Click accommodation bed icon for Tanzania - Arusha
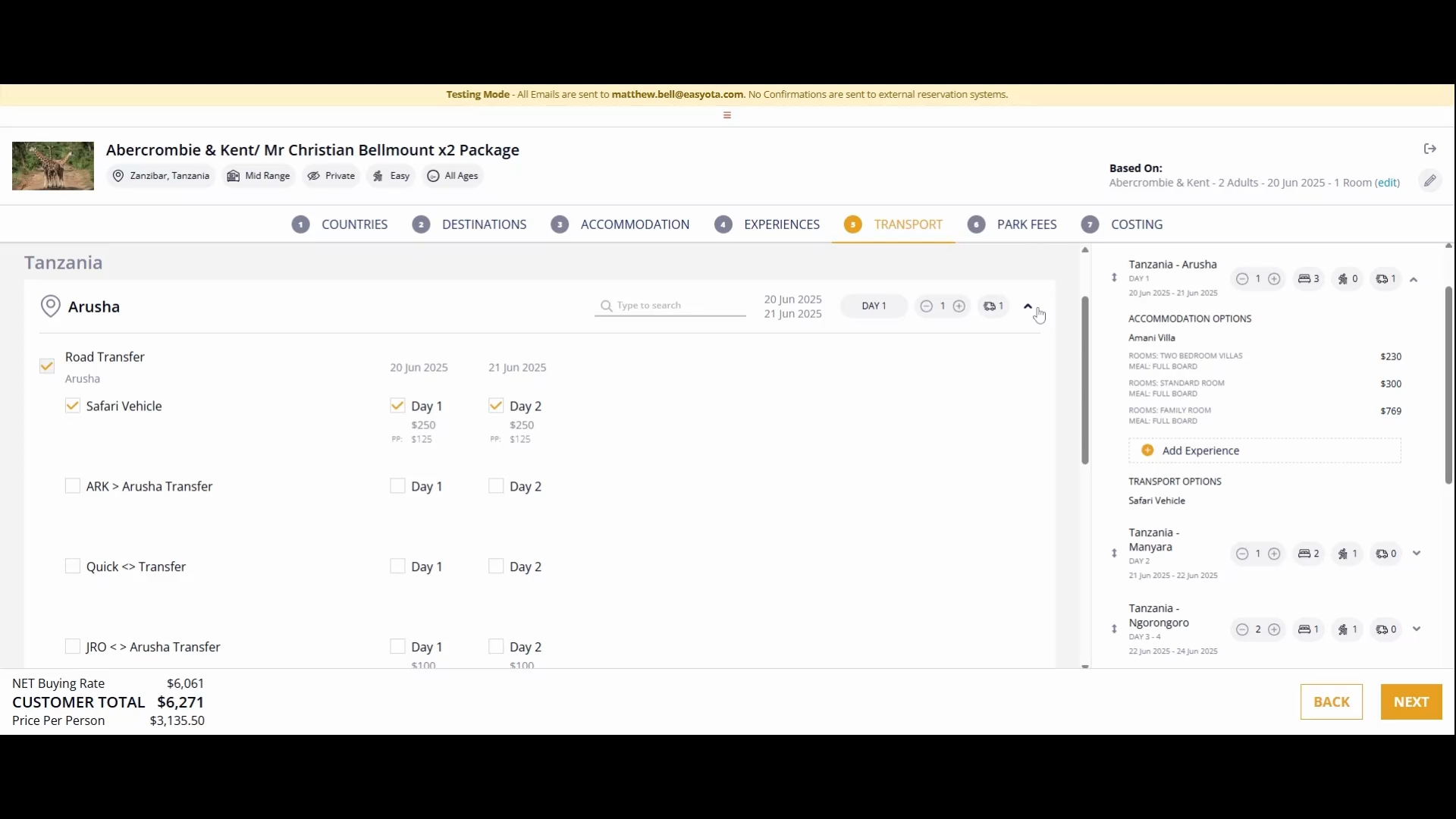Image resolution: width=1456 pixels, height=819 pixels. pyautogui.click(x=1304, y=279)
